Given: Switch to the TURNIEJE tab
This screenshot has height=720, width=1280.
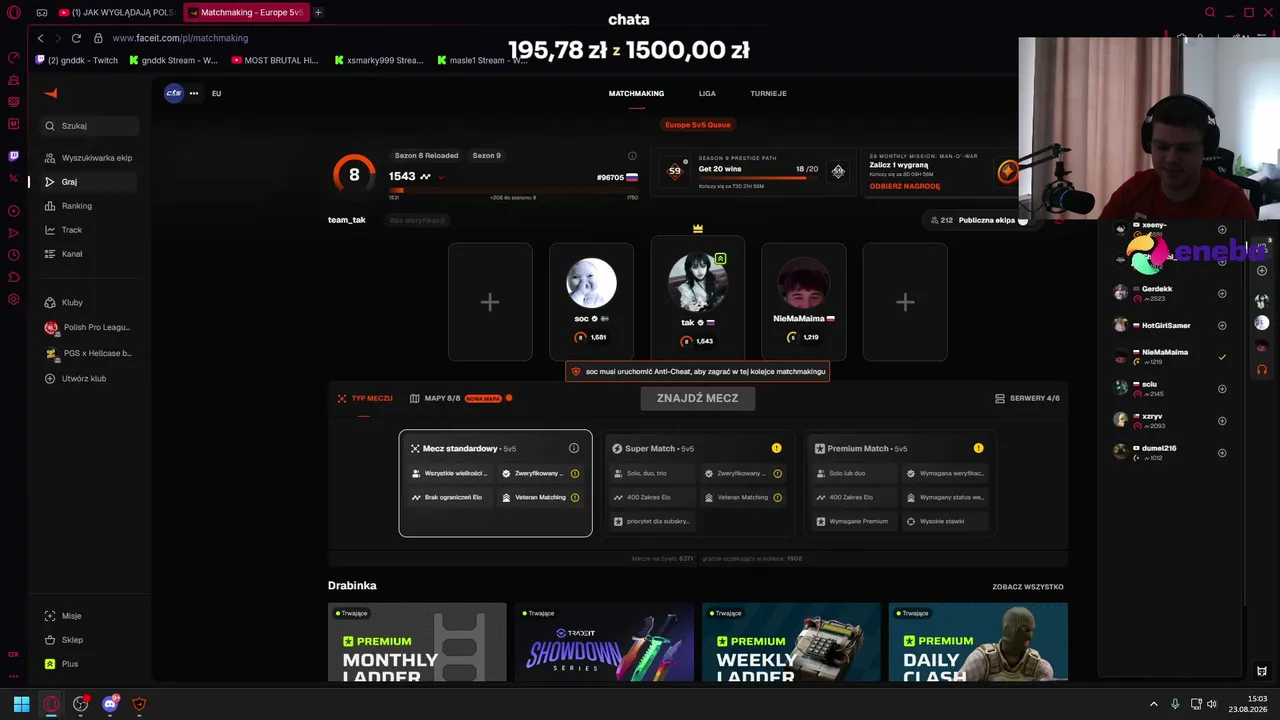Looking at the screenshot, I should pyautogui.click(x=768, y=93).
